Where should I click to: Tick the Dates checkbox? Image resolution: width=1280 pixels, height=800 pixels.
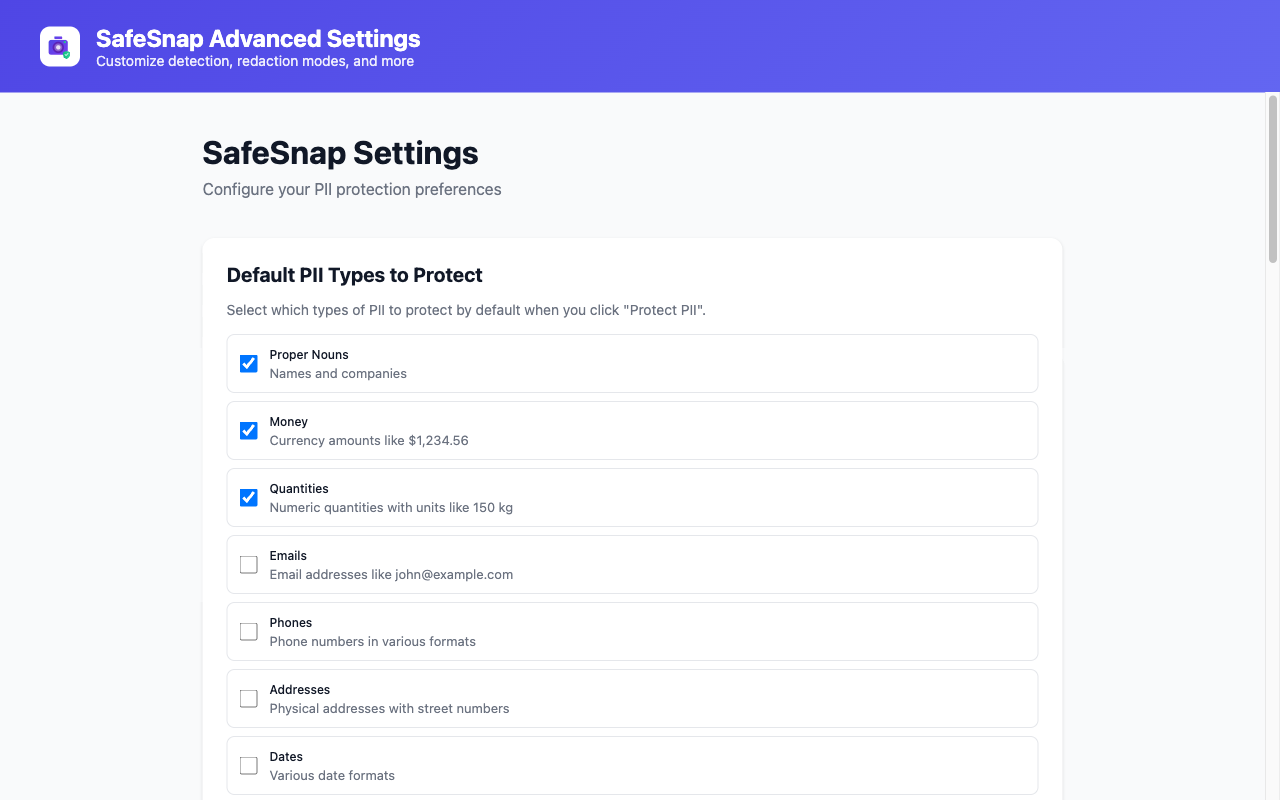(249, 766)
